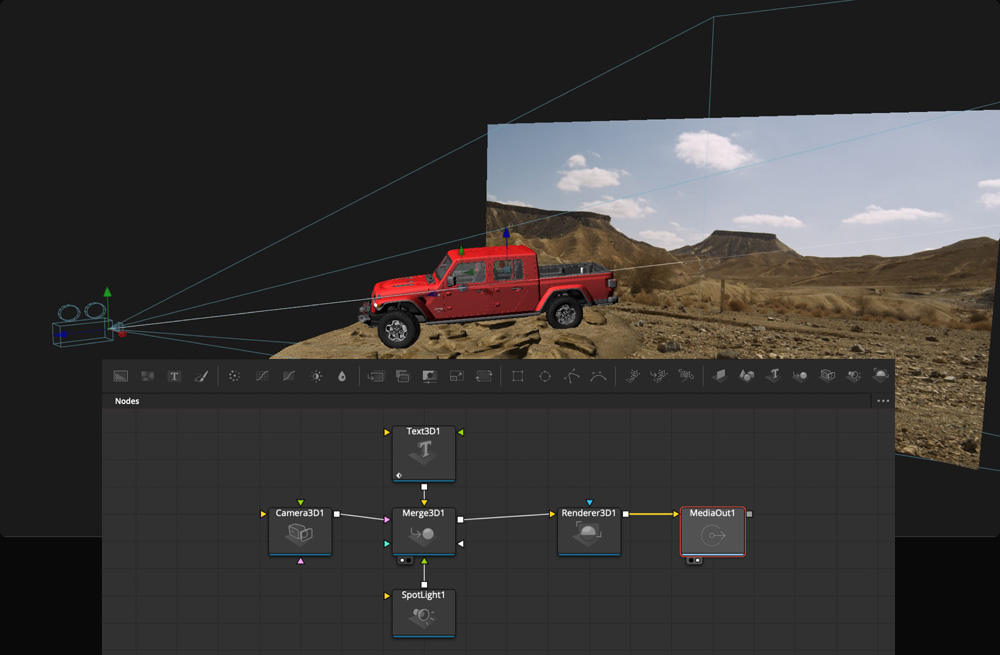This screenshot has width=1000, height=655.
Task: Click the Camera3D1 node
Action: 300,533
